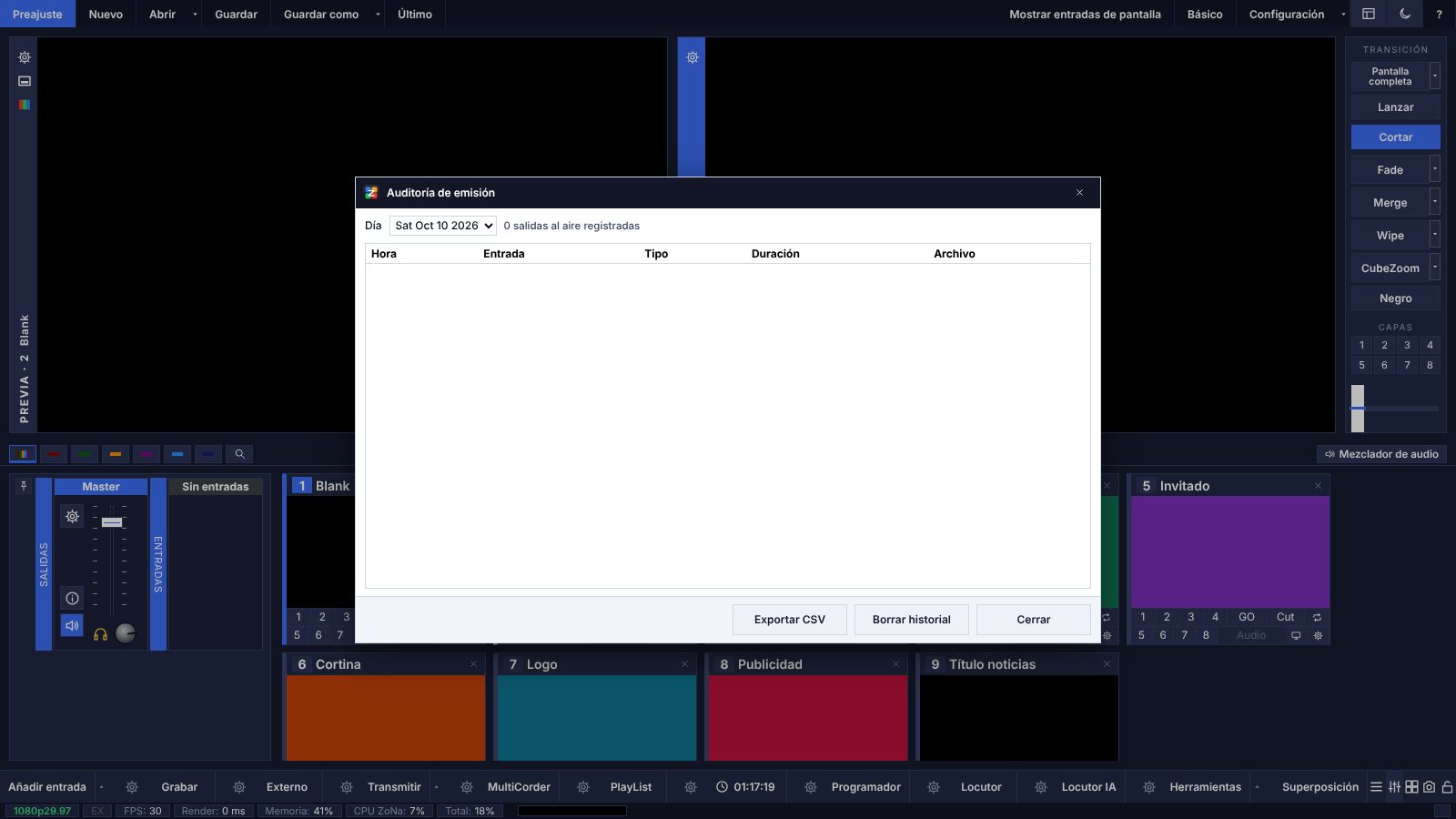Toggle mixer sliders view icon in bottom bar
The image size is (1456, 819).
click(x=1394, y=787)
